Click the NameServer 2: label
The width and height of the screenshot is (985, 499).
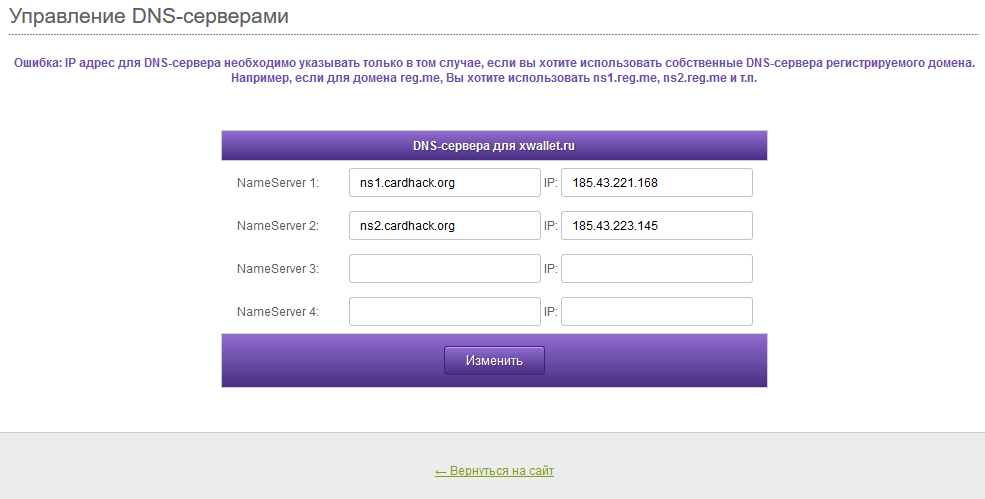[x=278, y=226]
